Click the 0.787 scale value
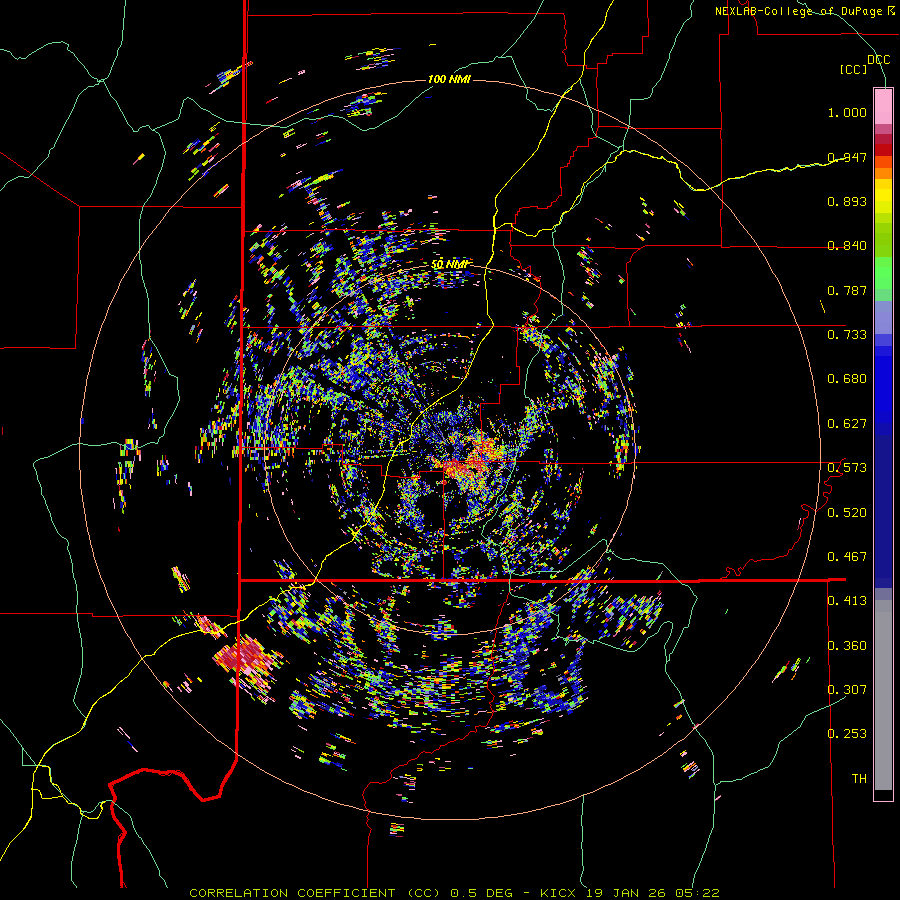900x900 pixels. point(847,290)
